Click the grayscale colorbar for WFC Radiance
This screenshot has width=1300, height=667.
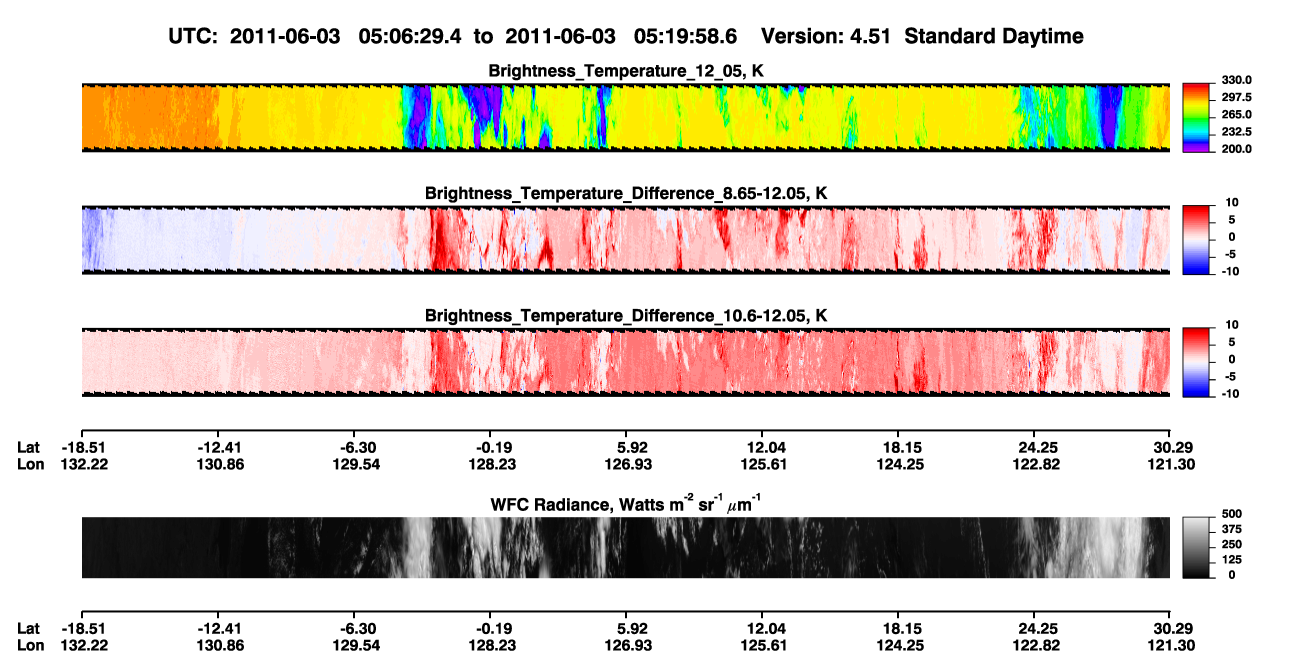[1196, 547]
